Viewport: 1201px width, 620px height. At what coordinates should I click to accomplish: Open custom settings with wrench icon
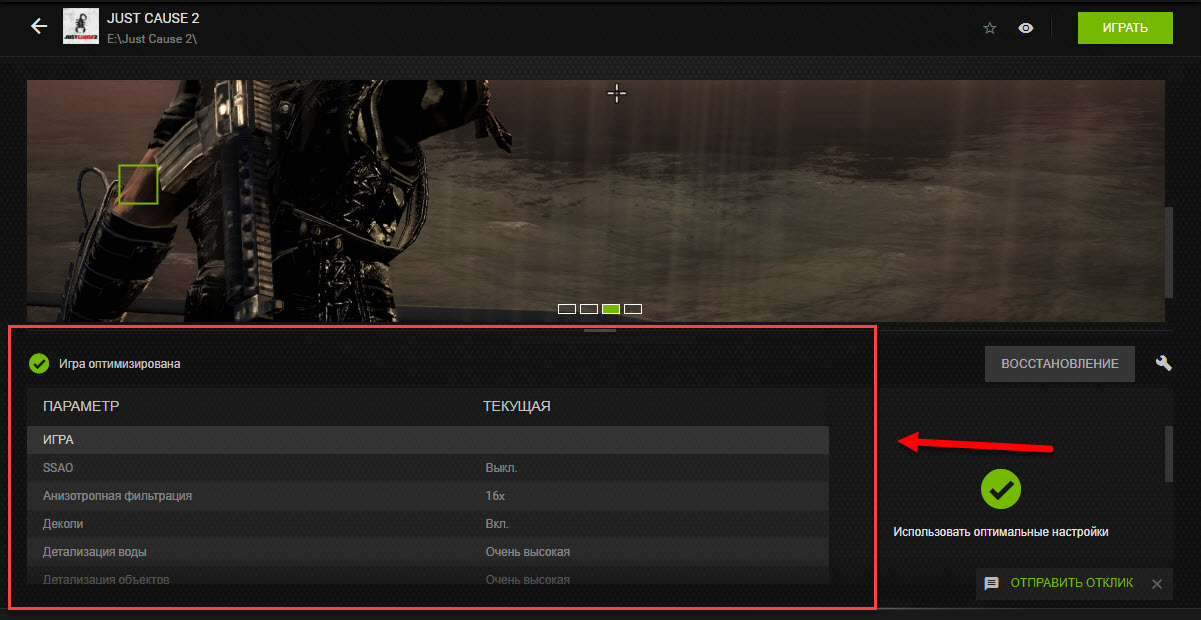click(1163, 364)
